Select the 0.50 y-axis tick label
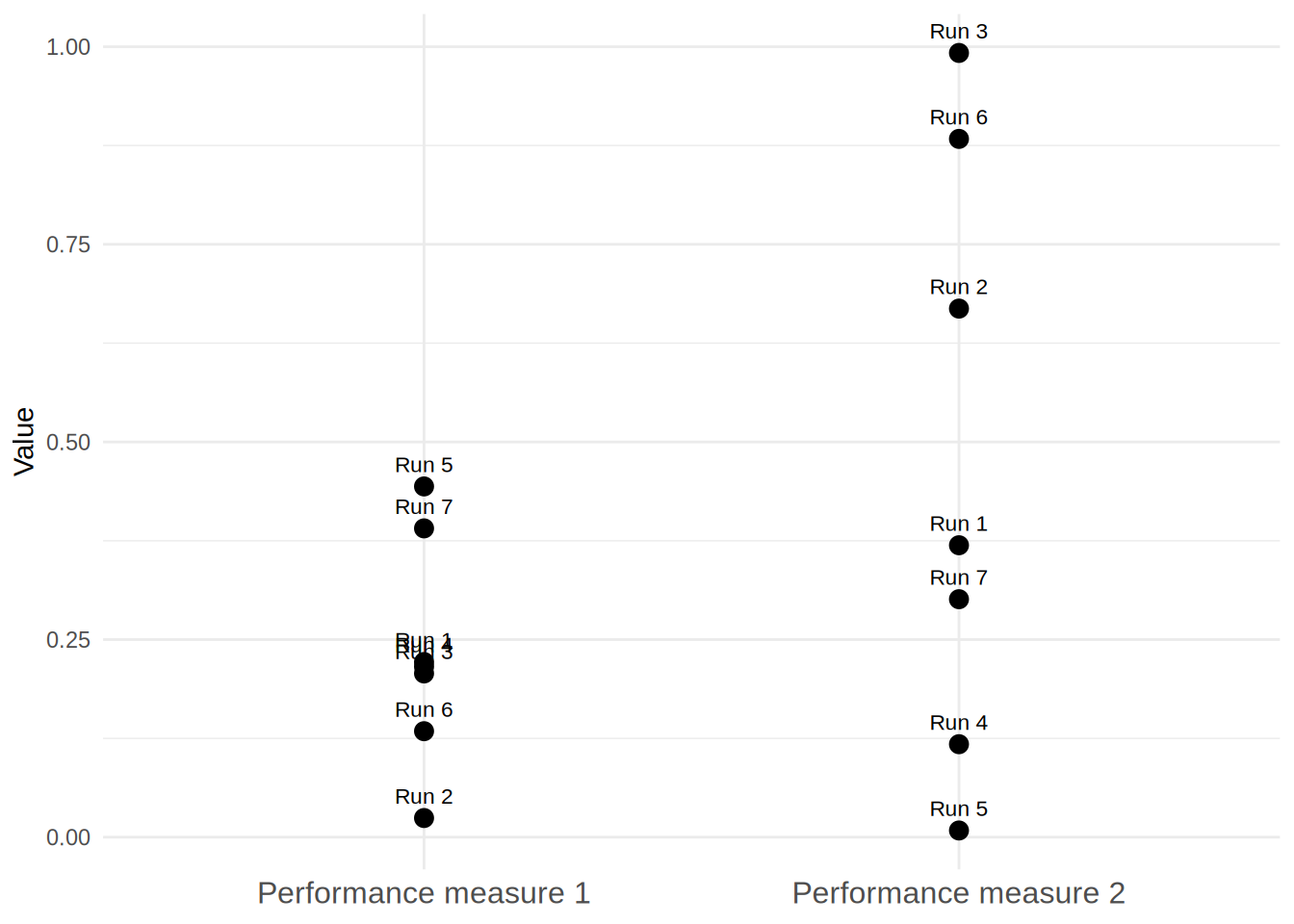 click(x=68, y=443)
